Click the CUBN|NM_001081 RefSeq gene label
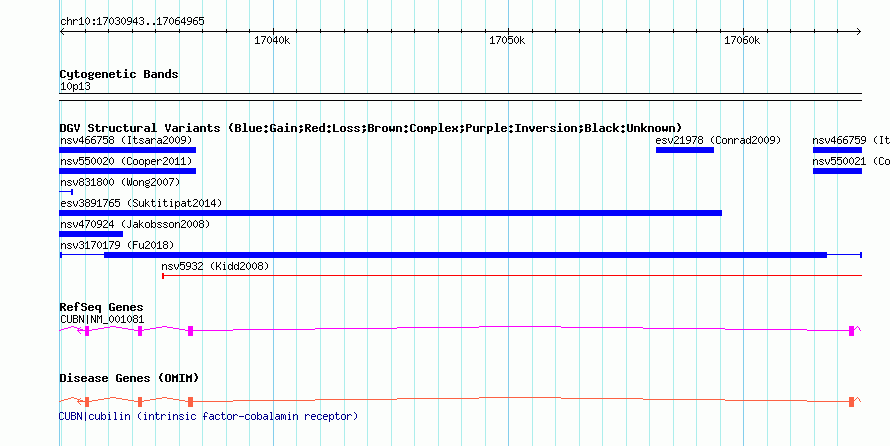This screenshot has height=446, width=890. point(102,319)
